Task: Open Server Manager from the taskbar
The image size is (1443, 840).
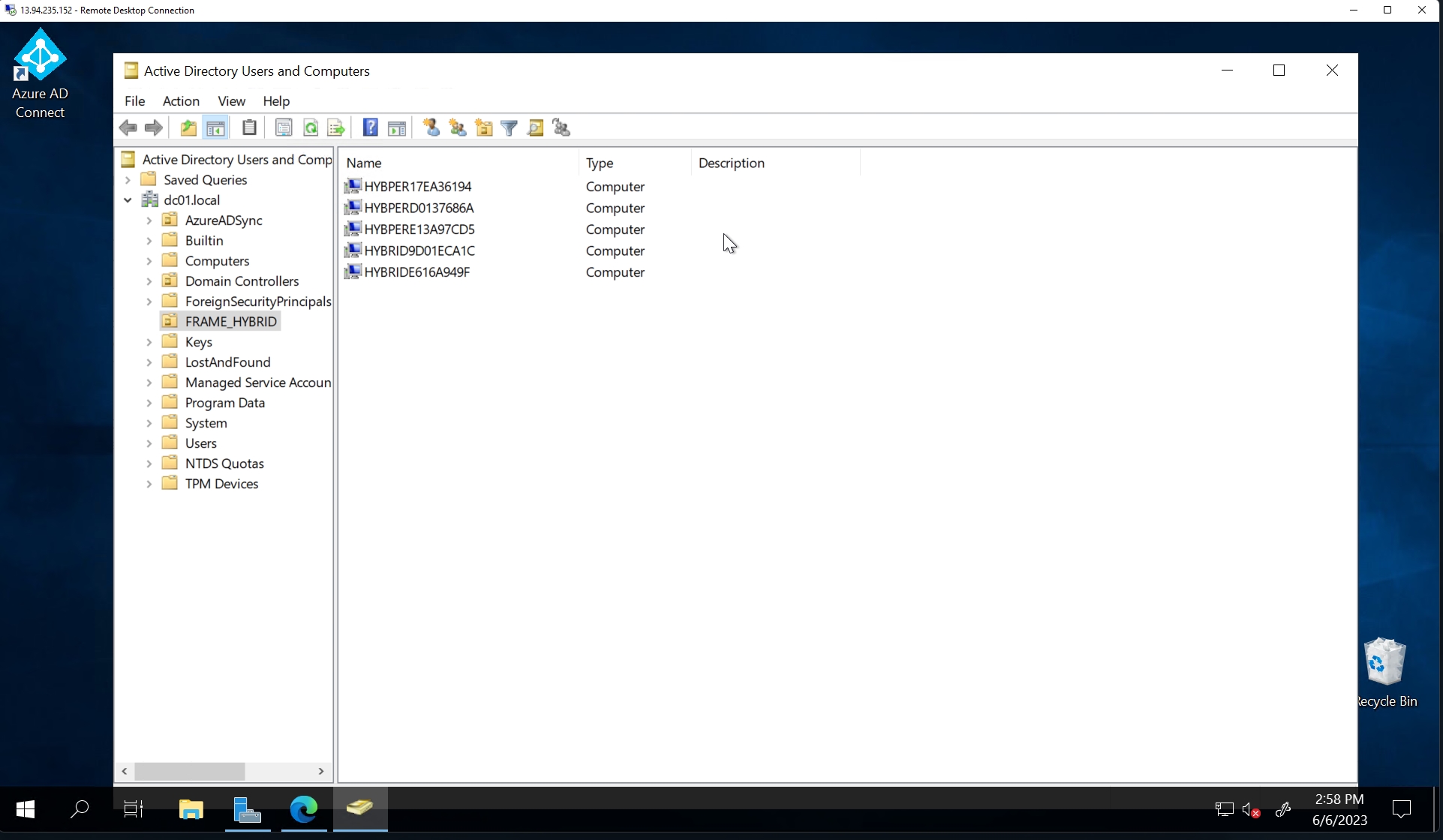Action: (248, 809)
